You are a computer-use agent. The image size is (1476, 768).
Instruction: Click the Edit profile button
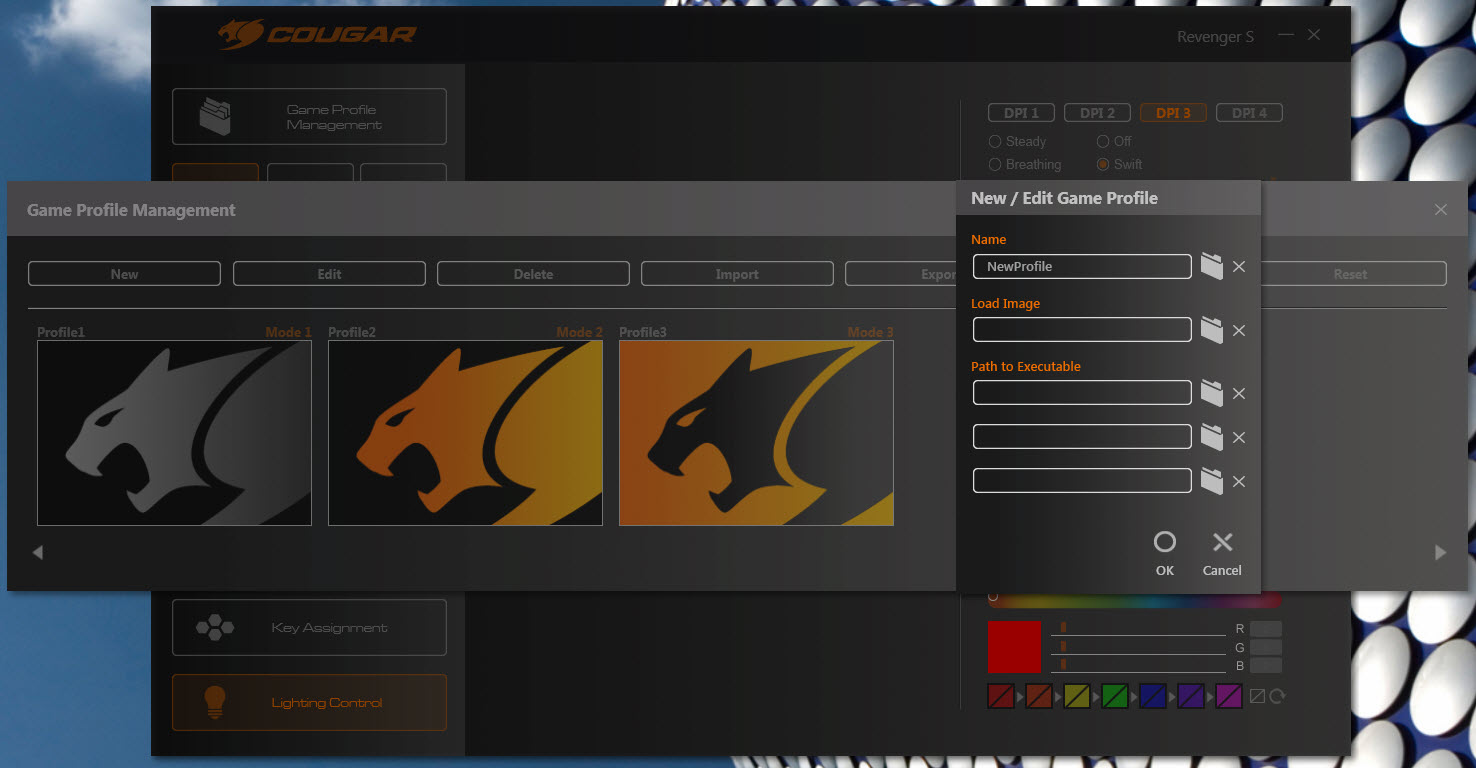[329, 274]
